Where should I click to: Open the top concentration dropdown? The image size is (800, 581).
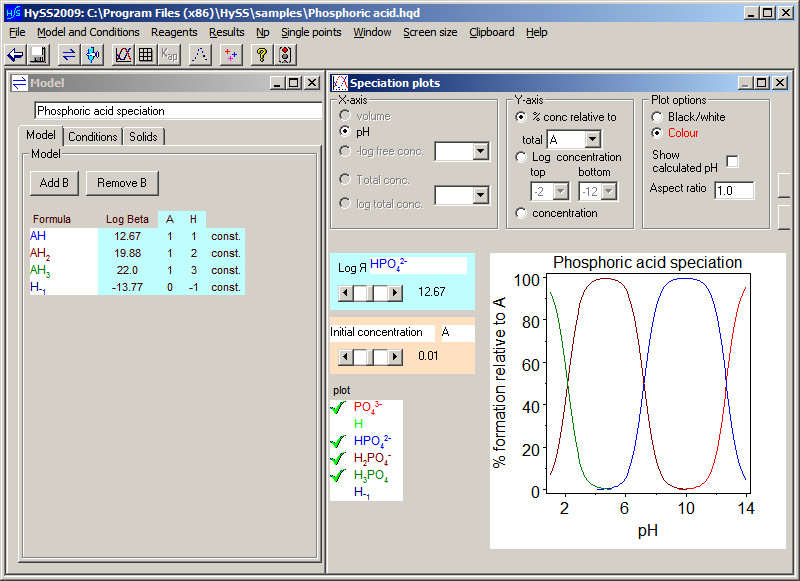[x=561, y=190]
